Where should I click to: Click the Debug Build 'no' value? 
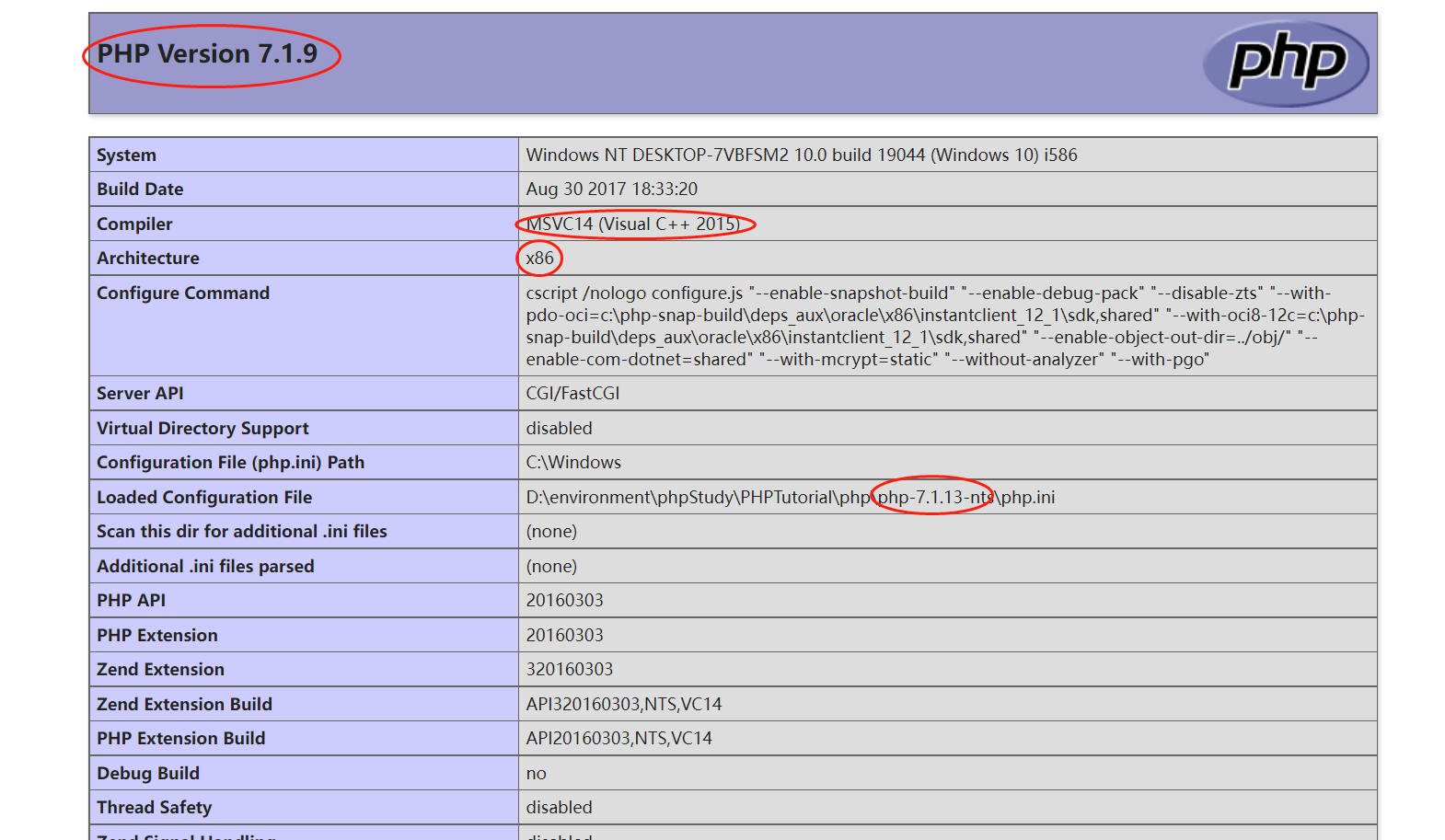point(537,774)
